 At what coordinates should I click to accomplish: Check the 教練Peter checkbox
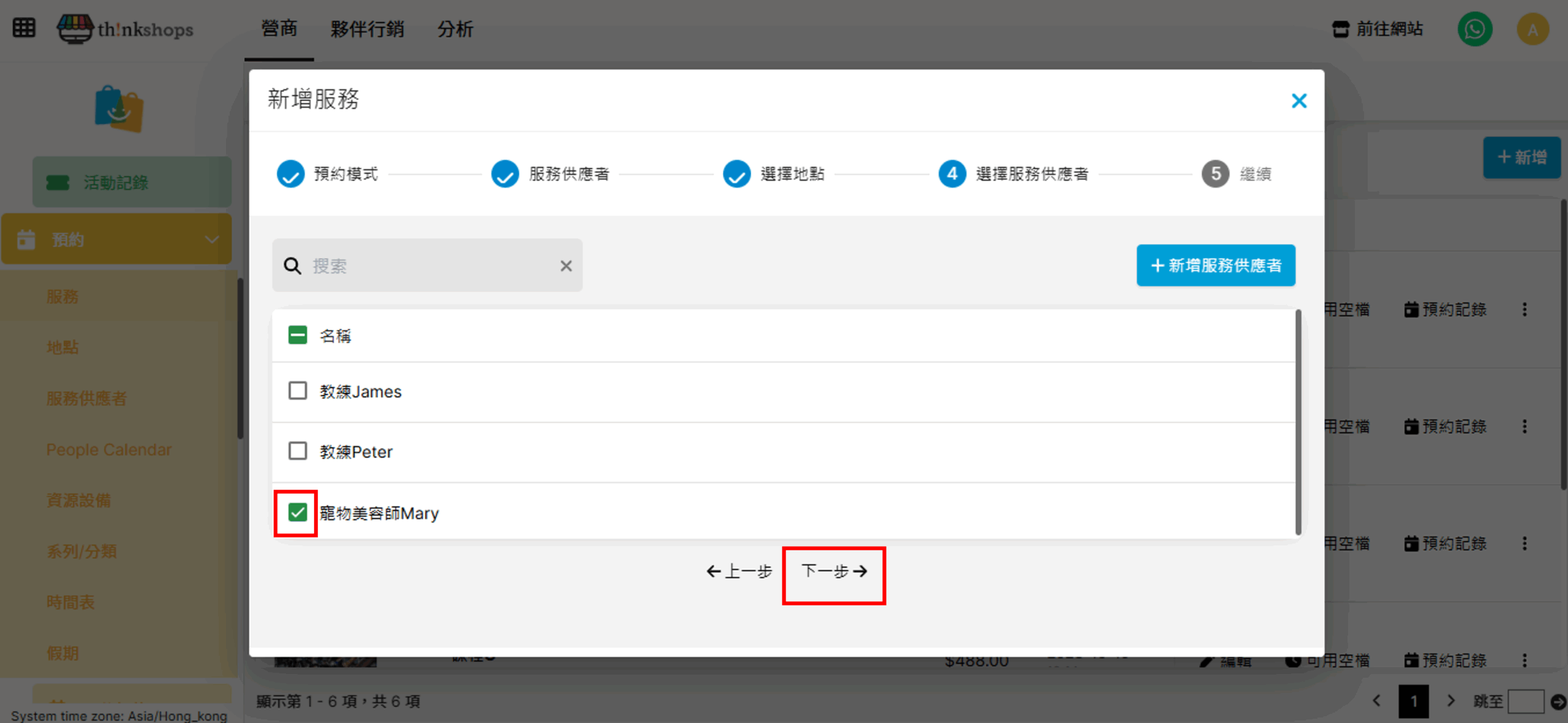click(x=298, y=451)
